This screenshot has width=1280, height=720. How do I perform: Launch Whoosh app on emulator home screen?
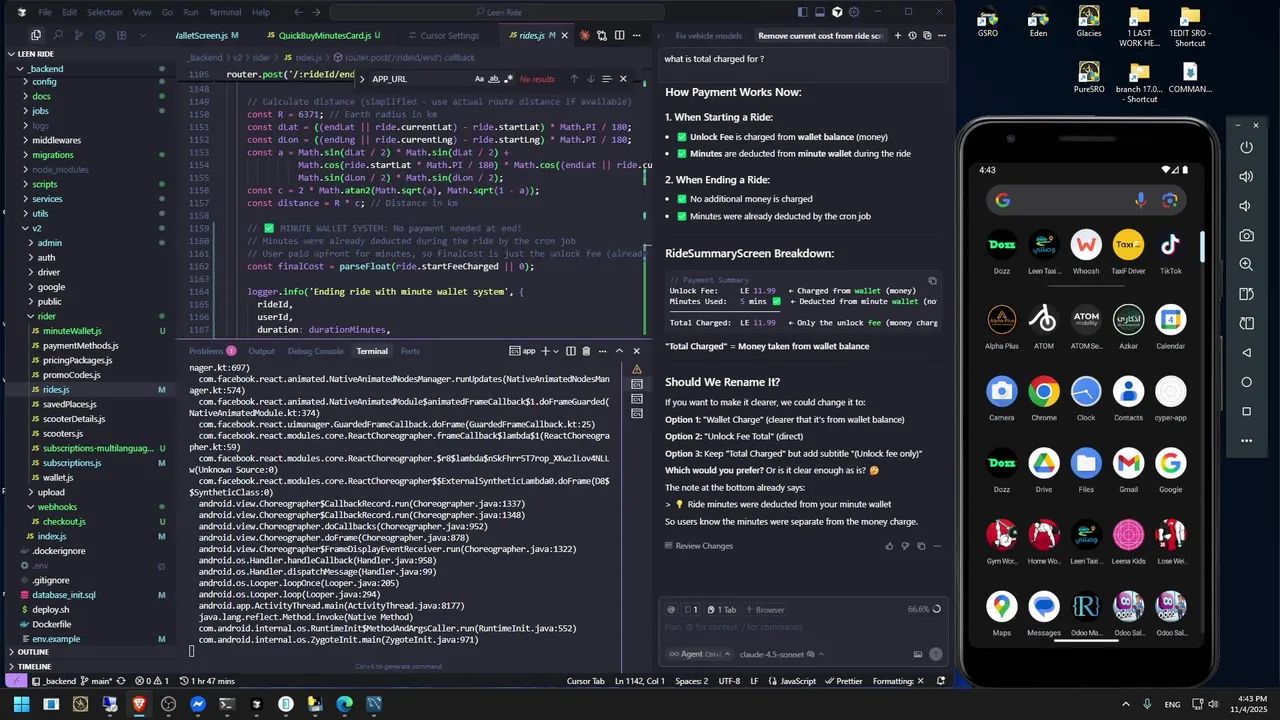[x=1086, y=252]
